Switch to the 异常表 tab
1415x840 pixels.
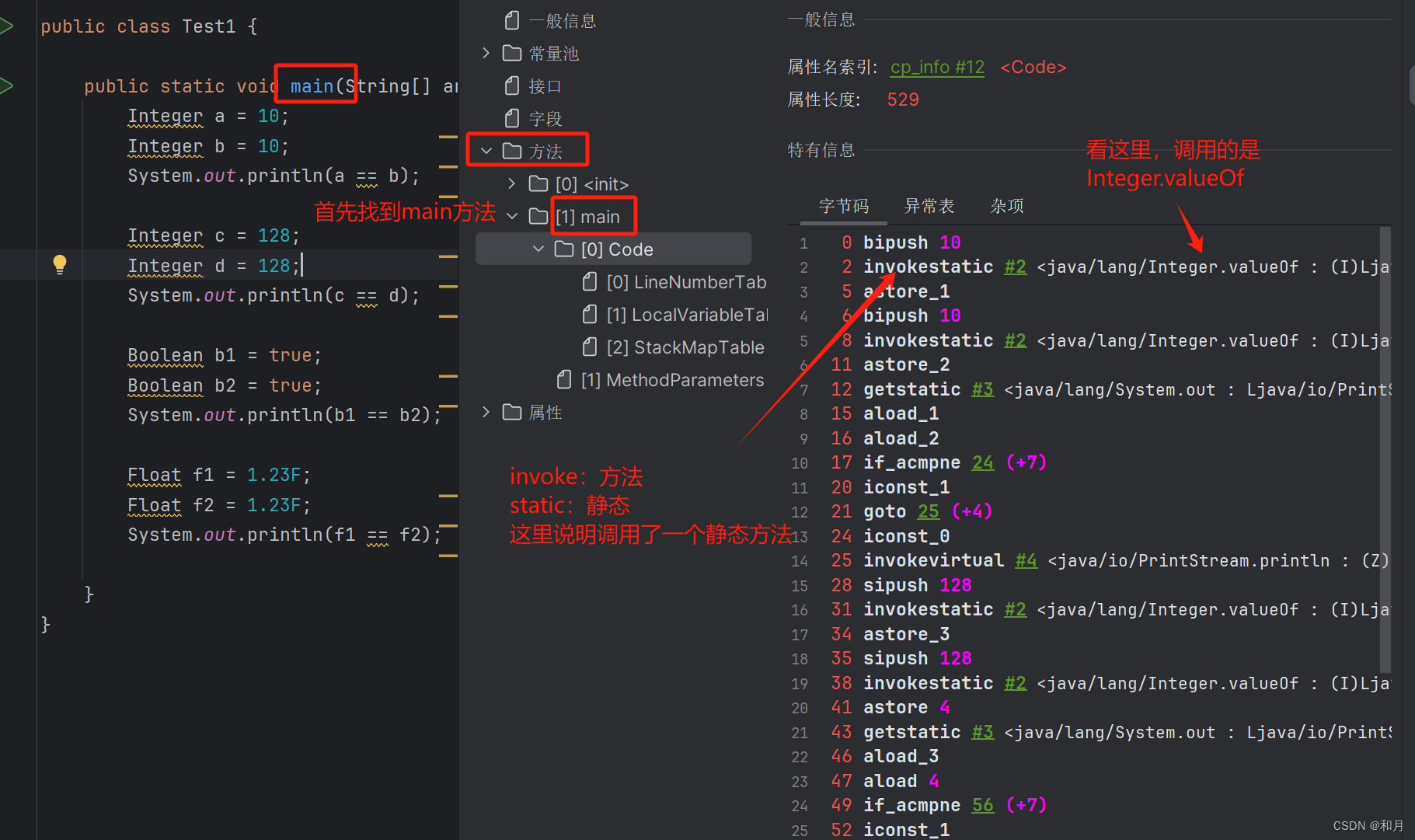929,205
